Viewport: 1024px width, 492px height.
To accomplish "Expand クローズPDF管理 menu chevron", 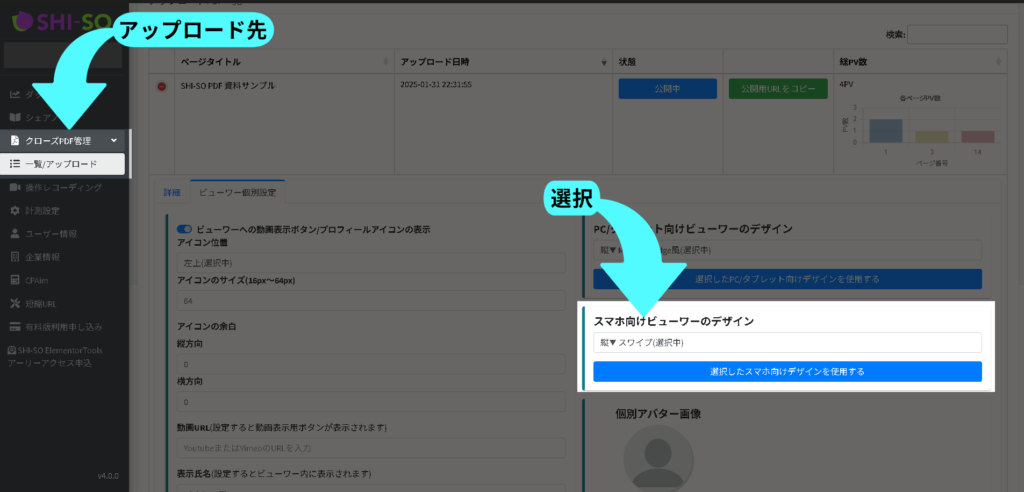I will click(x=114, y=140).
